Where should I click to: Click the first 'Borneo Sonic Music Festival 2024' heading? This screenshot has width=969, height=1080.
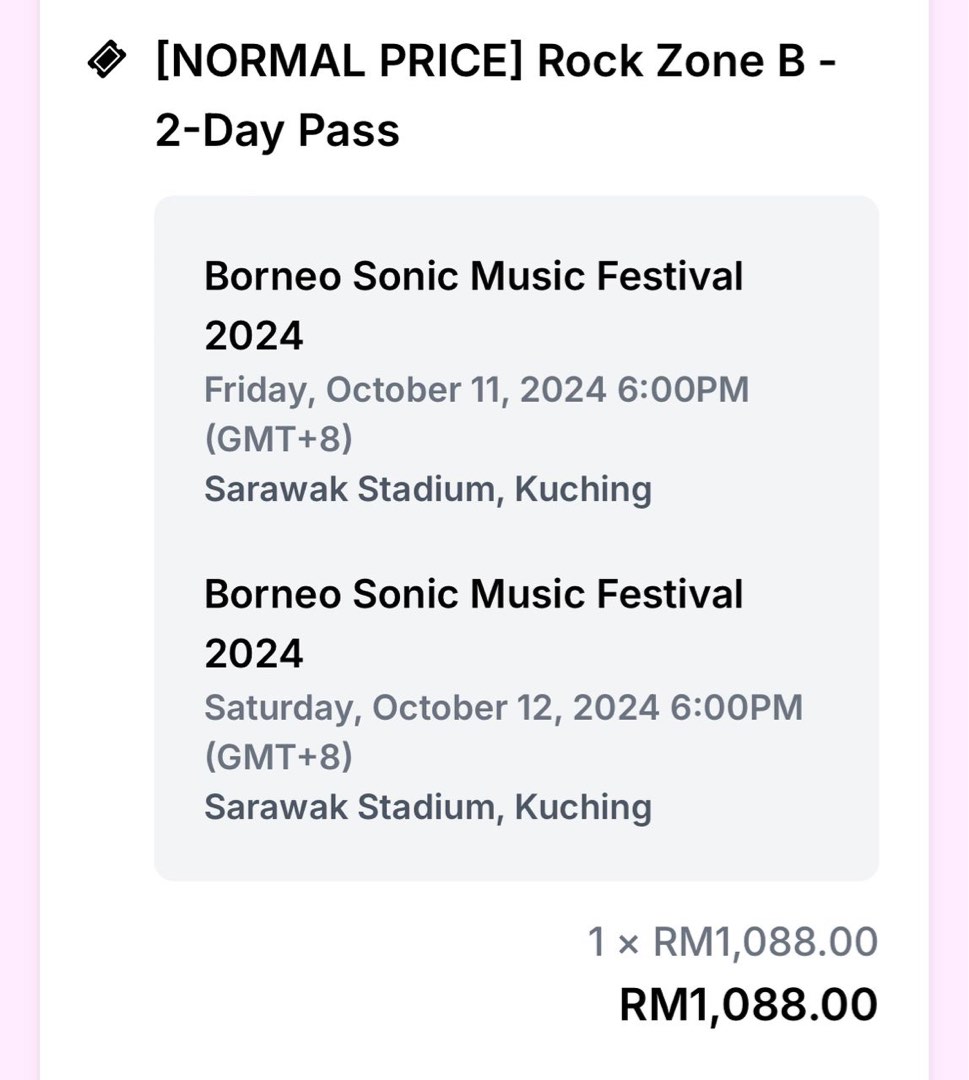coord(473,276)
